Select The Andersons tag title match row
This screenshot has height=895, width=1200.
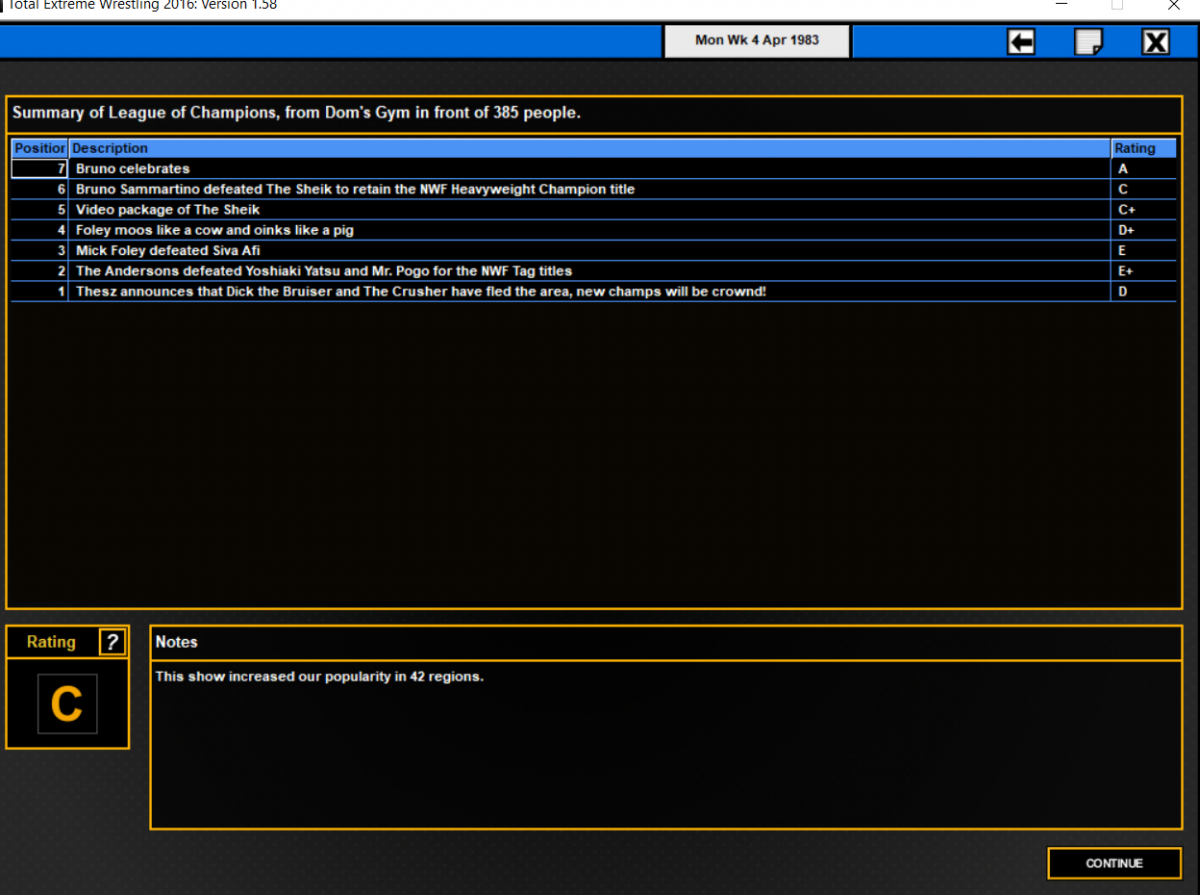point(593,271)
